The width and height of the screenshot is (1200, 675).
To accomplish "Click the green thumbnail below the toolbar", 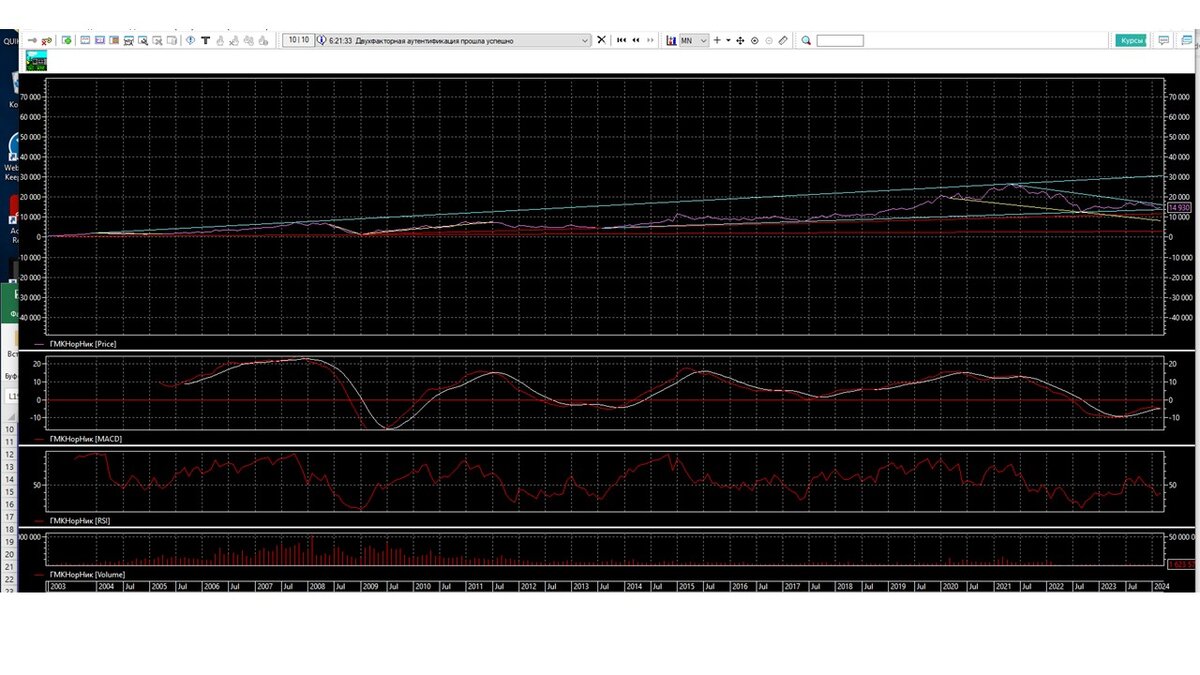I will tap(38, 61).
